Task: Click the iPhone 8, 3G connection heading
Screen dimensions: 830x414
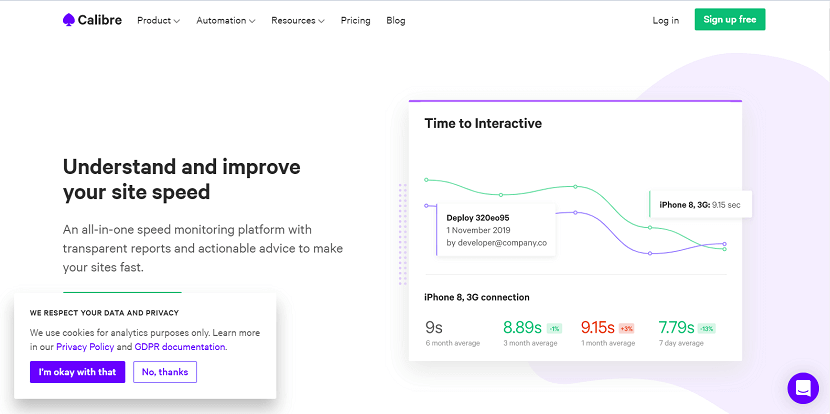Action: [x=476, y=297]
